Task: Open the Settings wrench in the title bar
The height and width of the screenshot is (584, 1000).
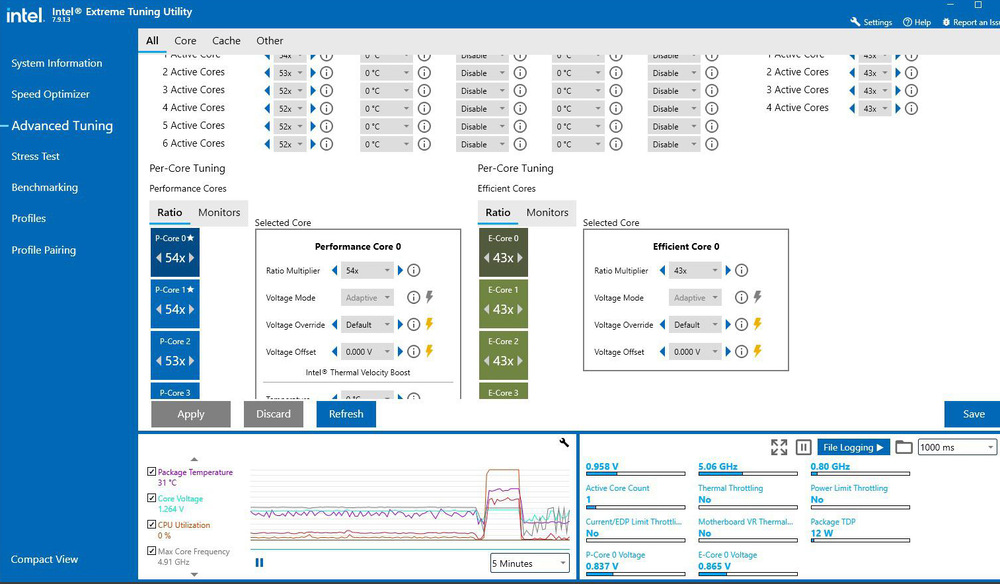Action: point(855,22)
